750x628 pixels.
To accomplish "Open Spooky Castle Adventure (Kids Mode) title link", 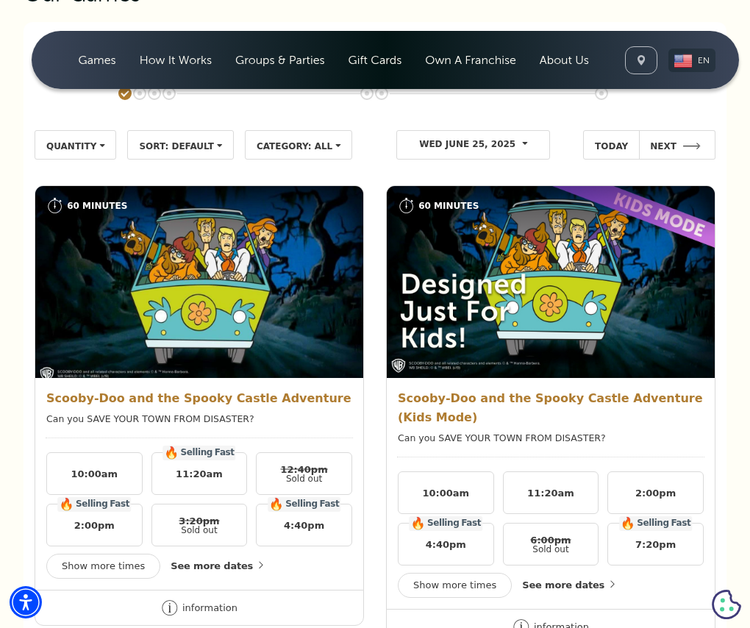I will coord(550,408).
